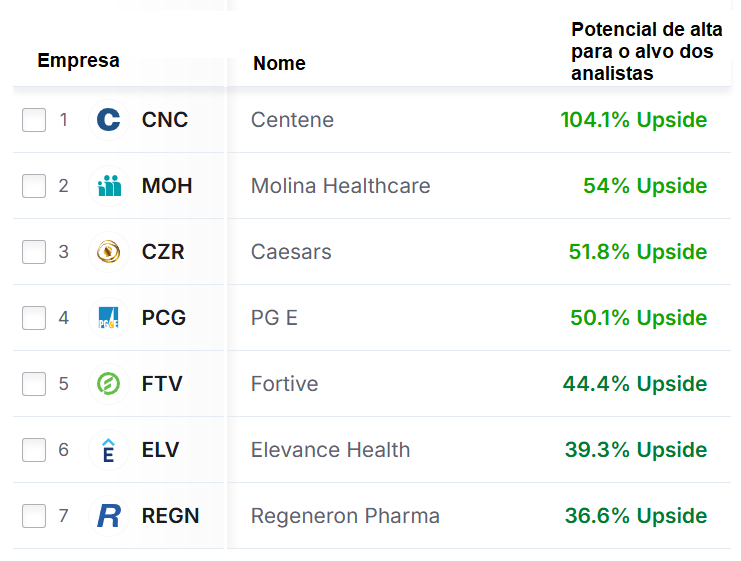Sort by Potencial de alta column header

coord(646,52)
